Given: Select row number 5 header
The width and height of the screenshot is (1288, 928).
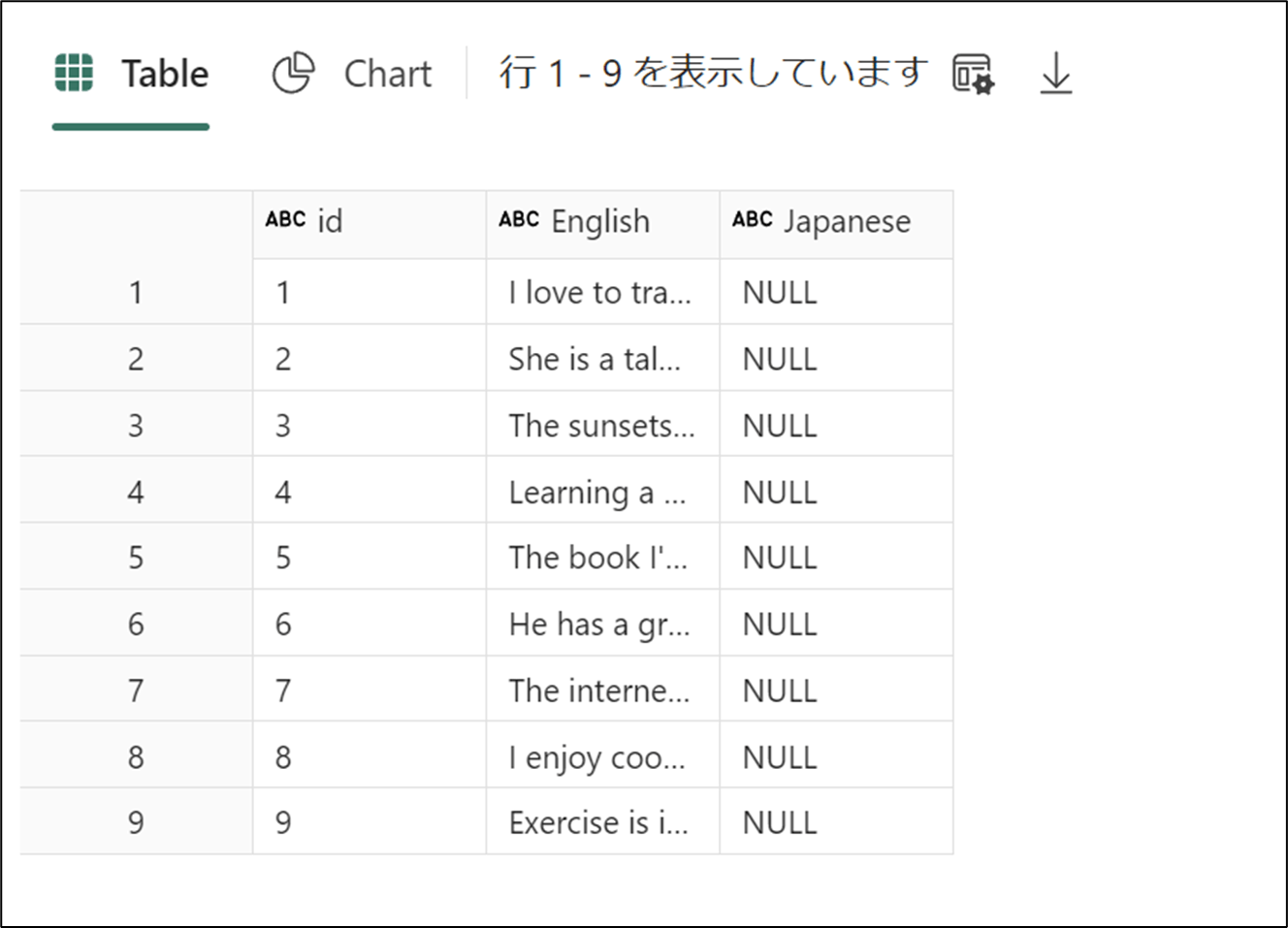Looking at the screenshot, I should [x=136, y=558].
